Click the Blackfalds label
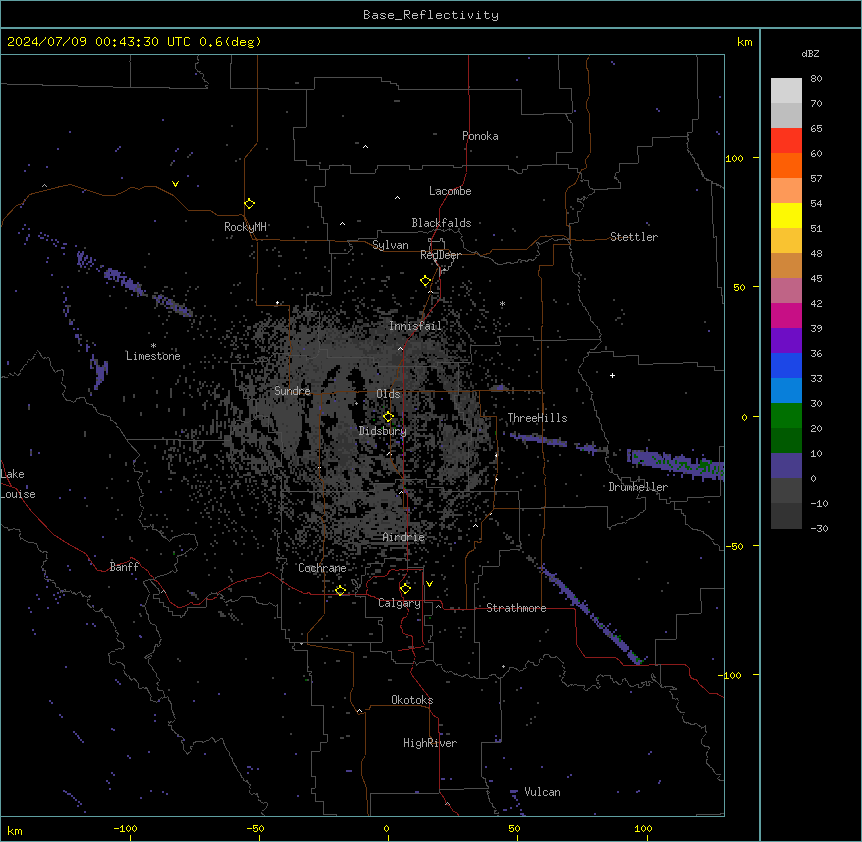 point(441,223)
